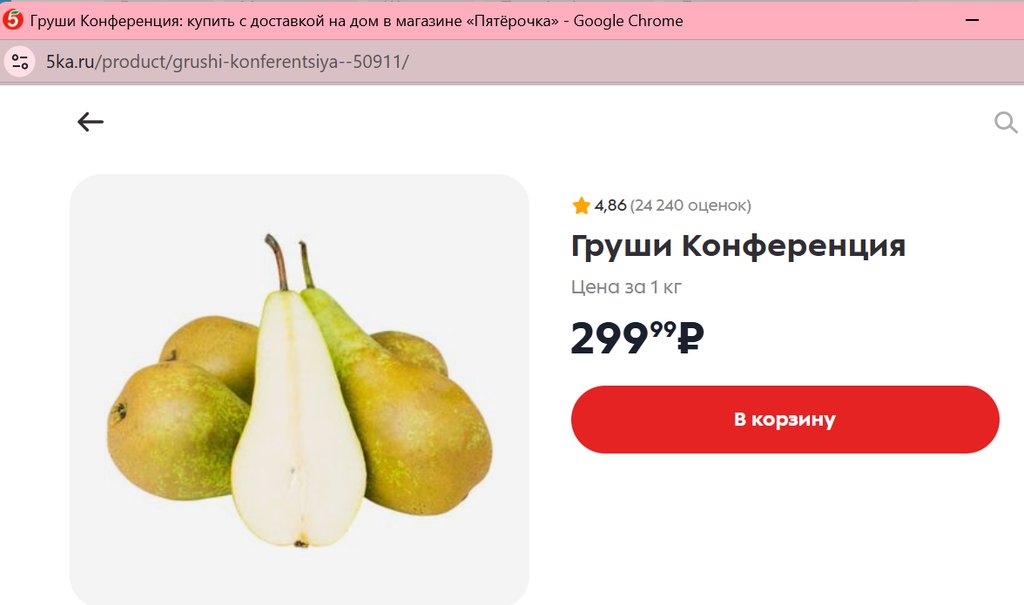Click the Груши Конференция product heading
The height and width of the screenshot is (605, 1024).
(738, 246)
